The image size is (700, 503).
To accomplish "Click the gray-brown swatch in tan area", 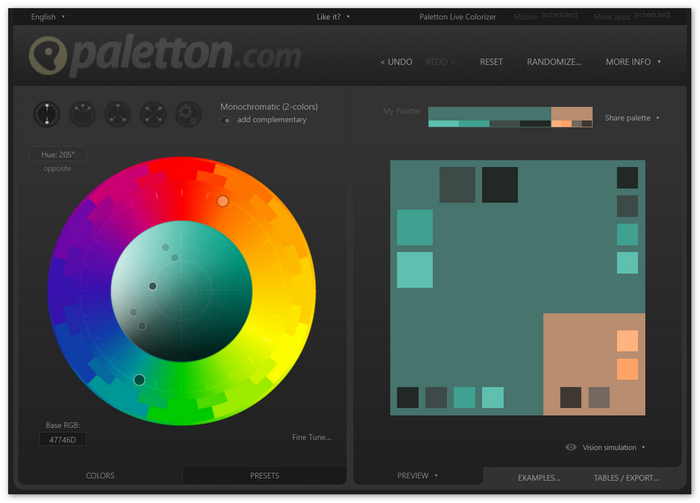I will pos(599,398).
